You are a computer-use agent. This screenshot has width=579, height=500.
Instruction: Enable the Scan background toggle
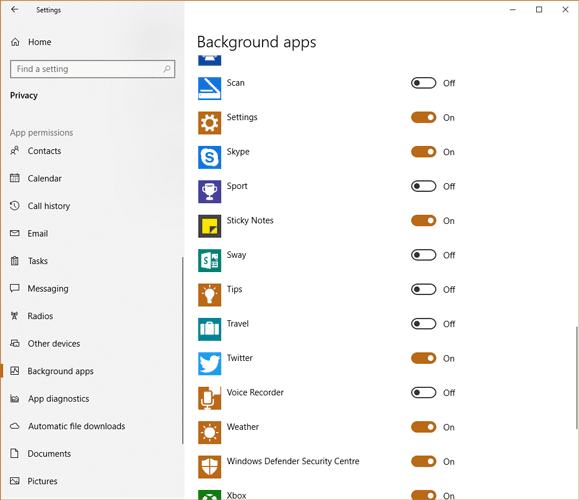[x=424, y=83]
